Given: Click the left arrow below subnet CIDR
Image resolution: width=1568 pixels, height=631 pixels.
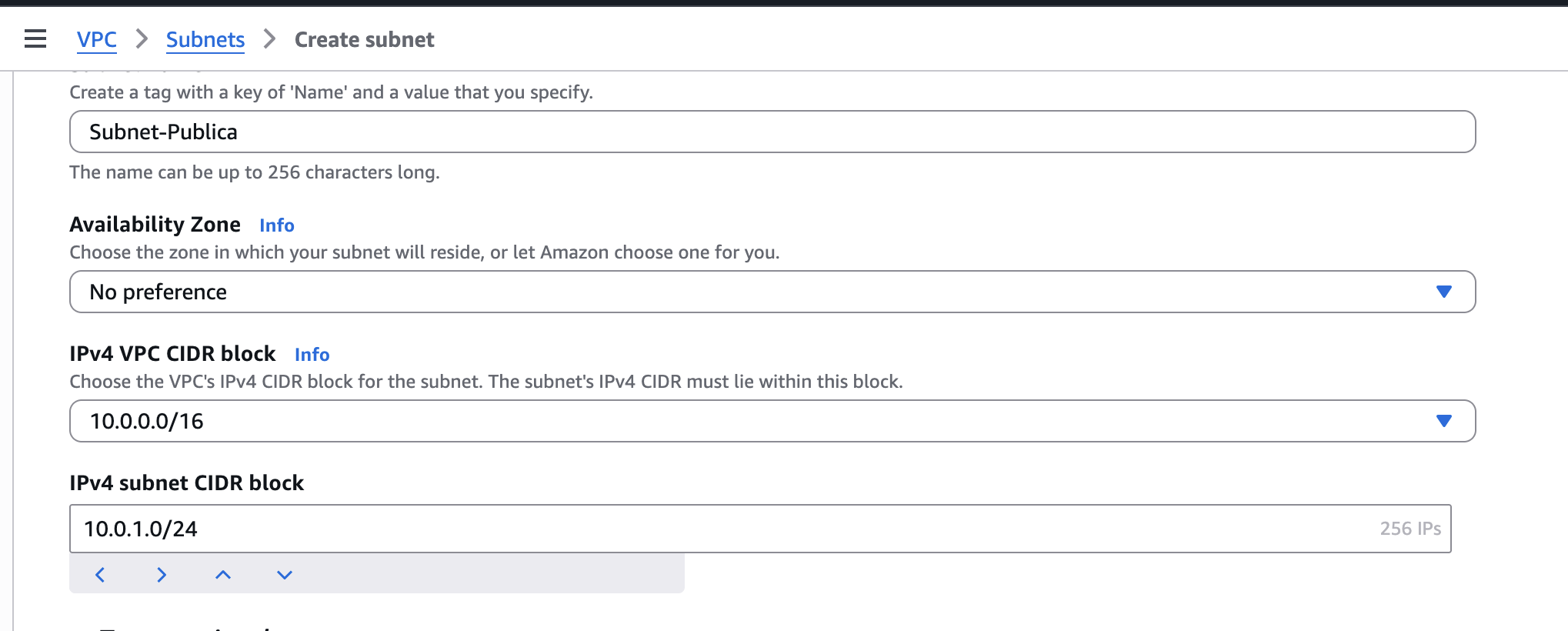Looking at the screenshot, I should [100, 575].
